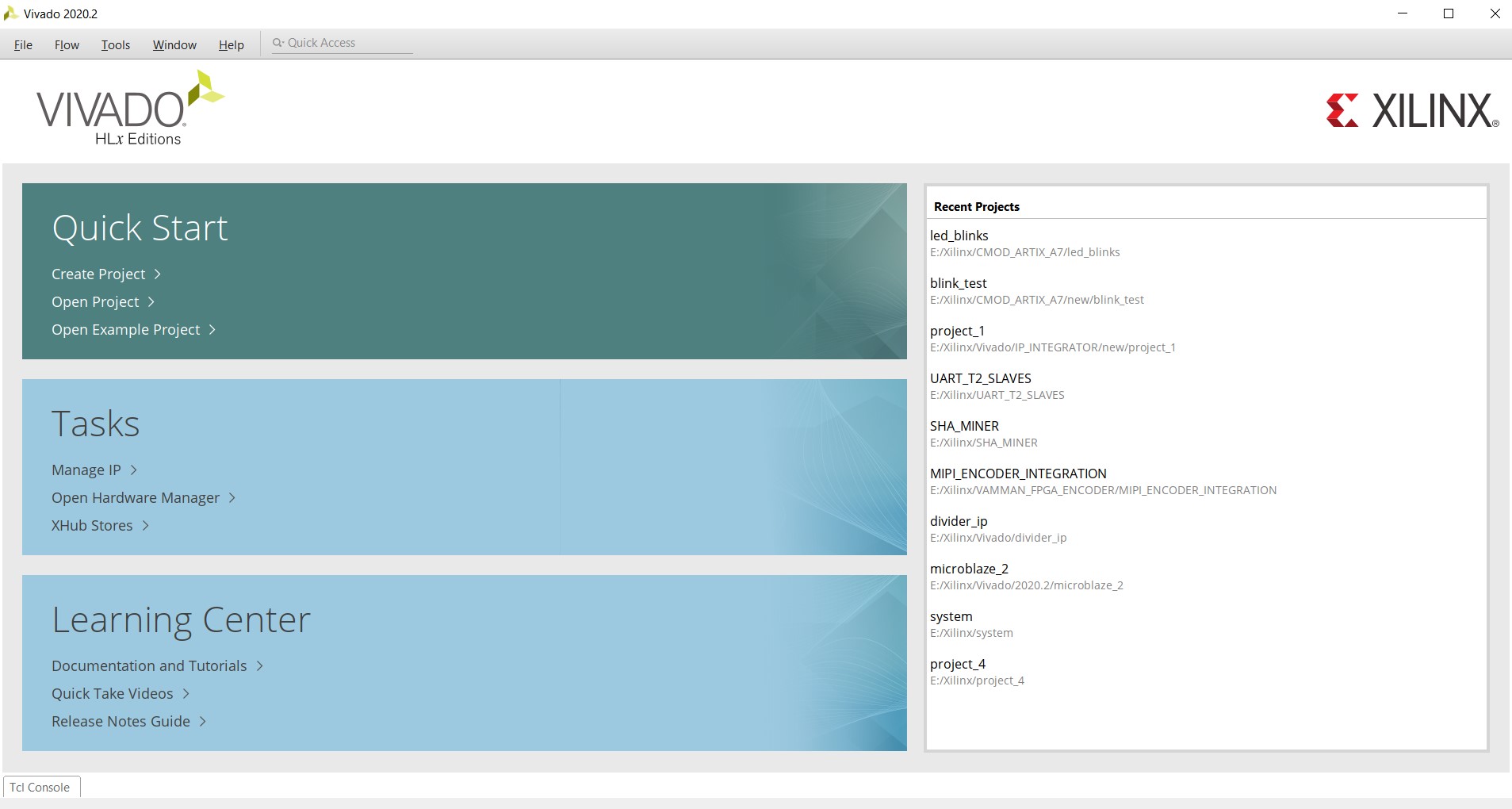Open the Window menu

(174, 45)
